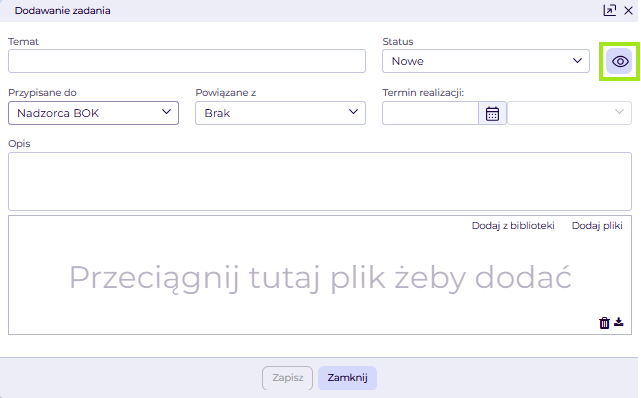
Task: Focus the Termin realizacji date field
Action: [x=430, y=113]
